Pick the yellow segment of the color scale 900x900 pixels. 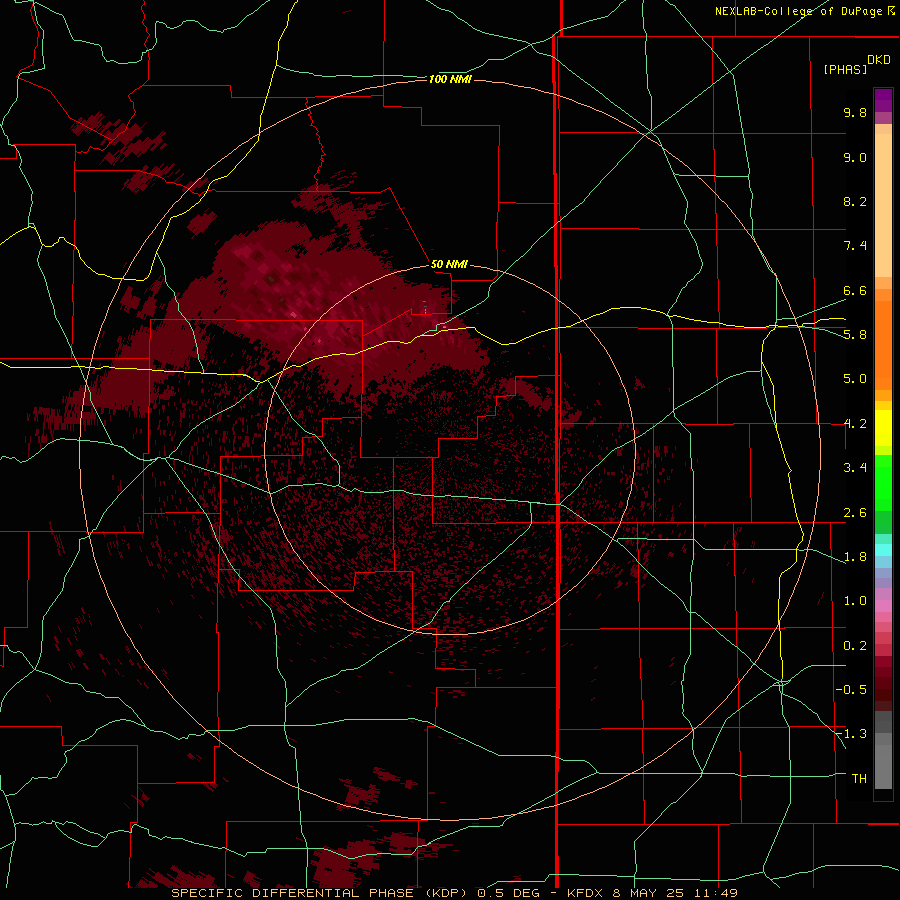(x=883, y=428)
